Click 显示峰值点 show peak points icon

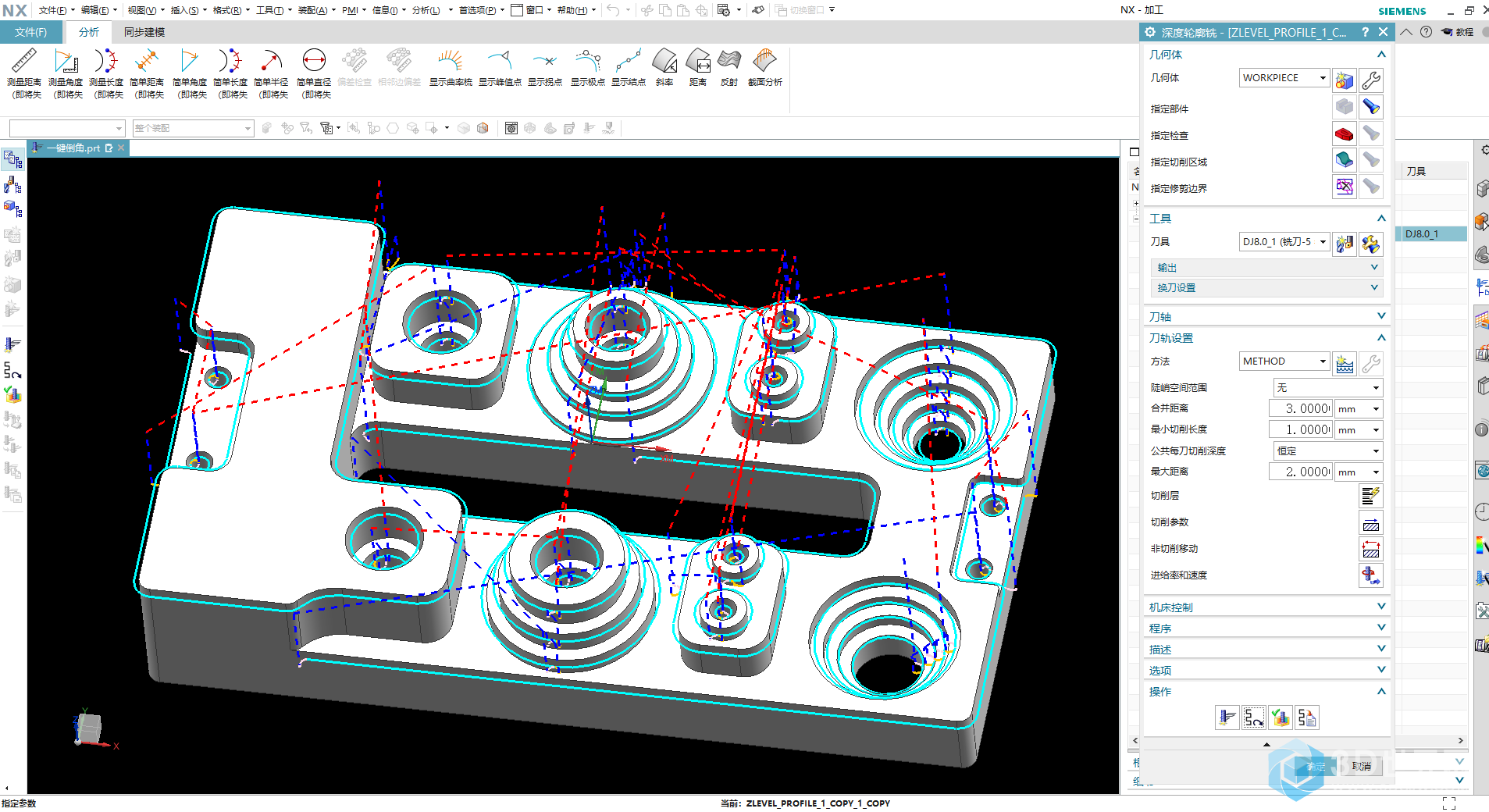pyautogui.click(x=500, y=67)
